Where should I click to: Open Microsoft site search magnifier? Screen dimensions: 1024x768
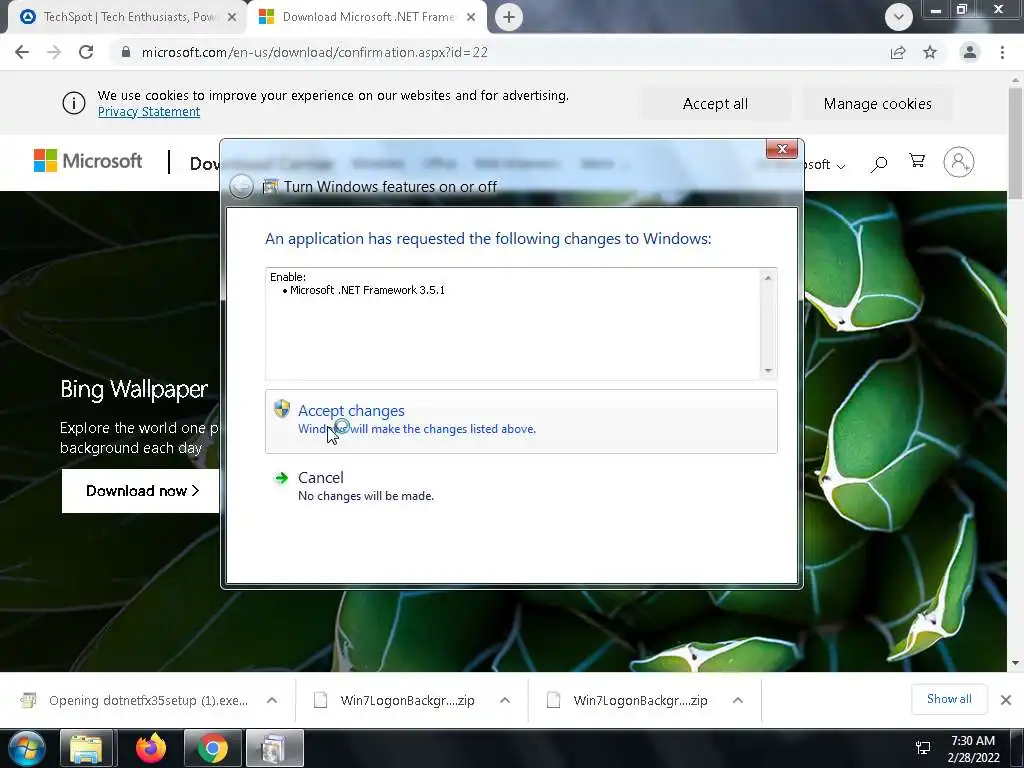click(x=879, y=163)
